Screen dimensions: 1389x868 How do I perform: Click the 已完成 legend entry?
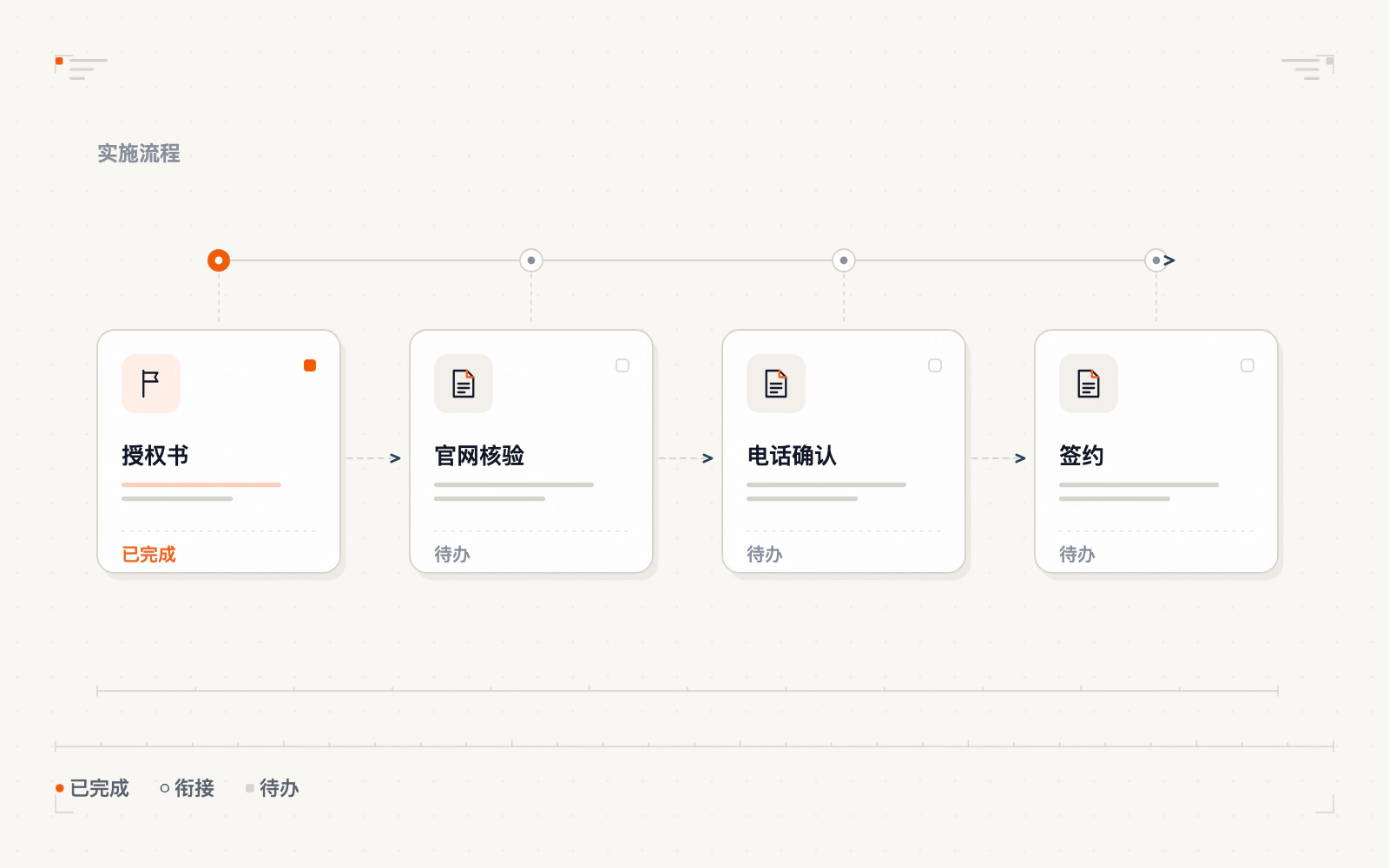pyautogui.click(x=92, y=788)
